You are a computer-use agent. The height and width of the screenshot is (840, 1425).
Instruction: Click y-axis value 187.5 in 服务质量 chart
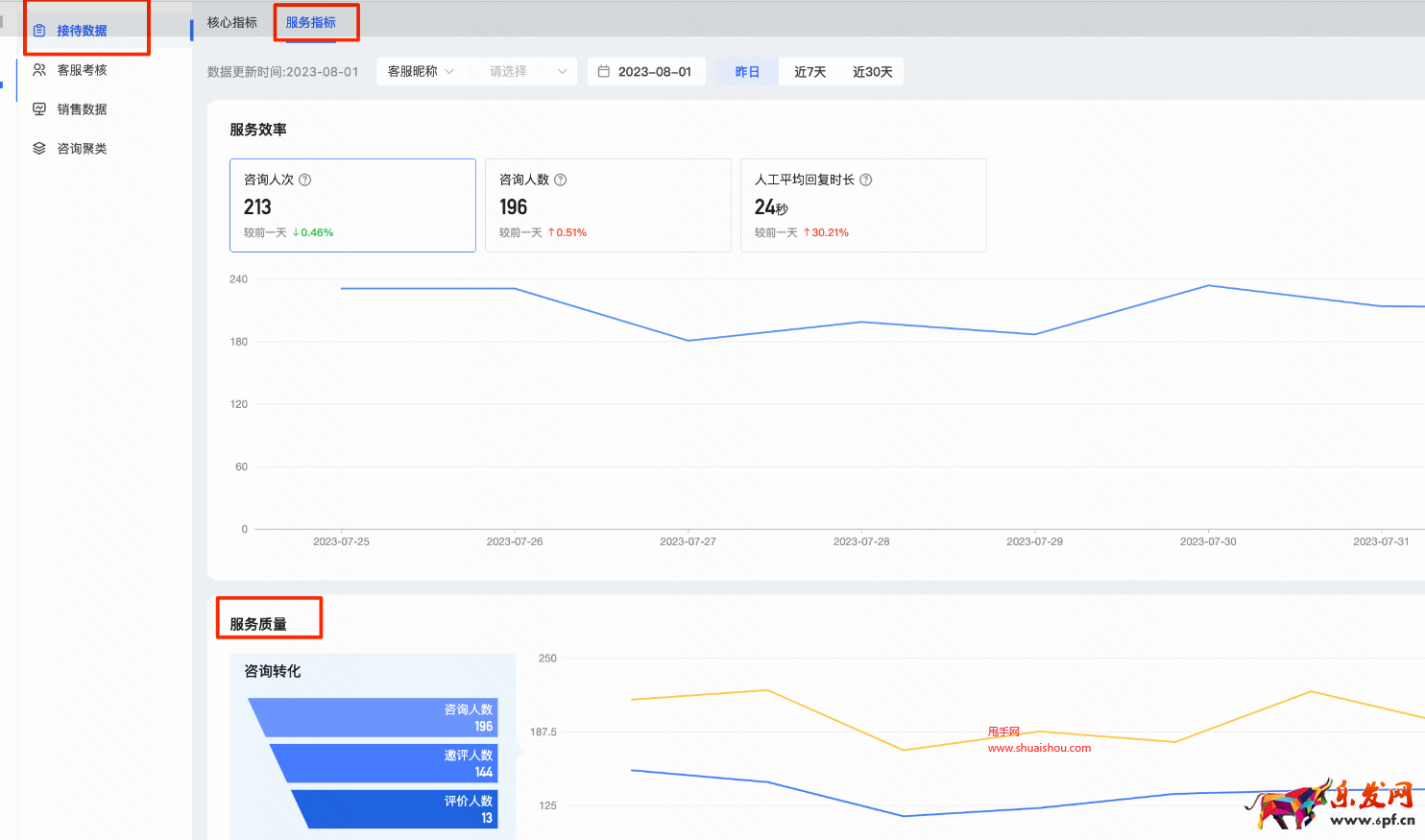(x=543, y=732)
